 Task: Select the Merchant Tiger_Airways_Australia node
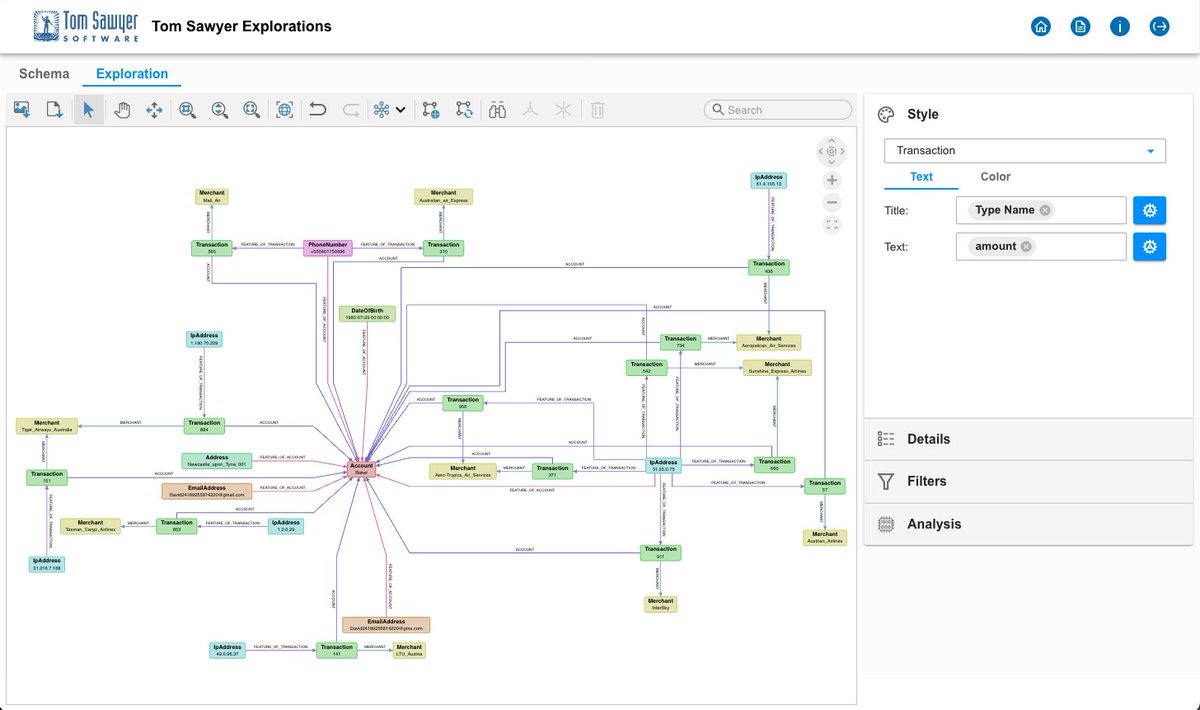[x=46, y=426]
